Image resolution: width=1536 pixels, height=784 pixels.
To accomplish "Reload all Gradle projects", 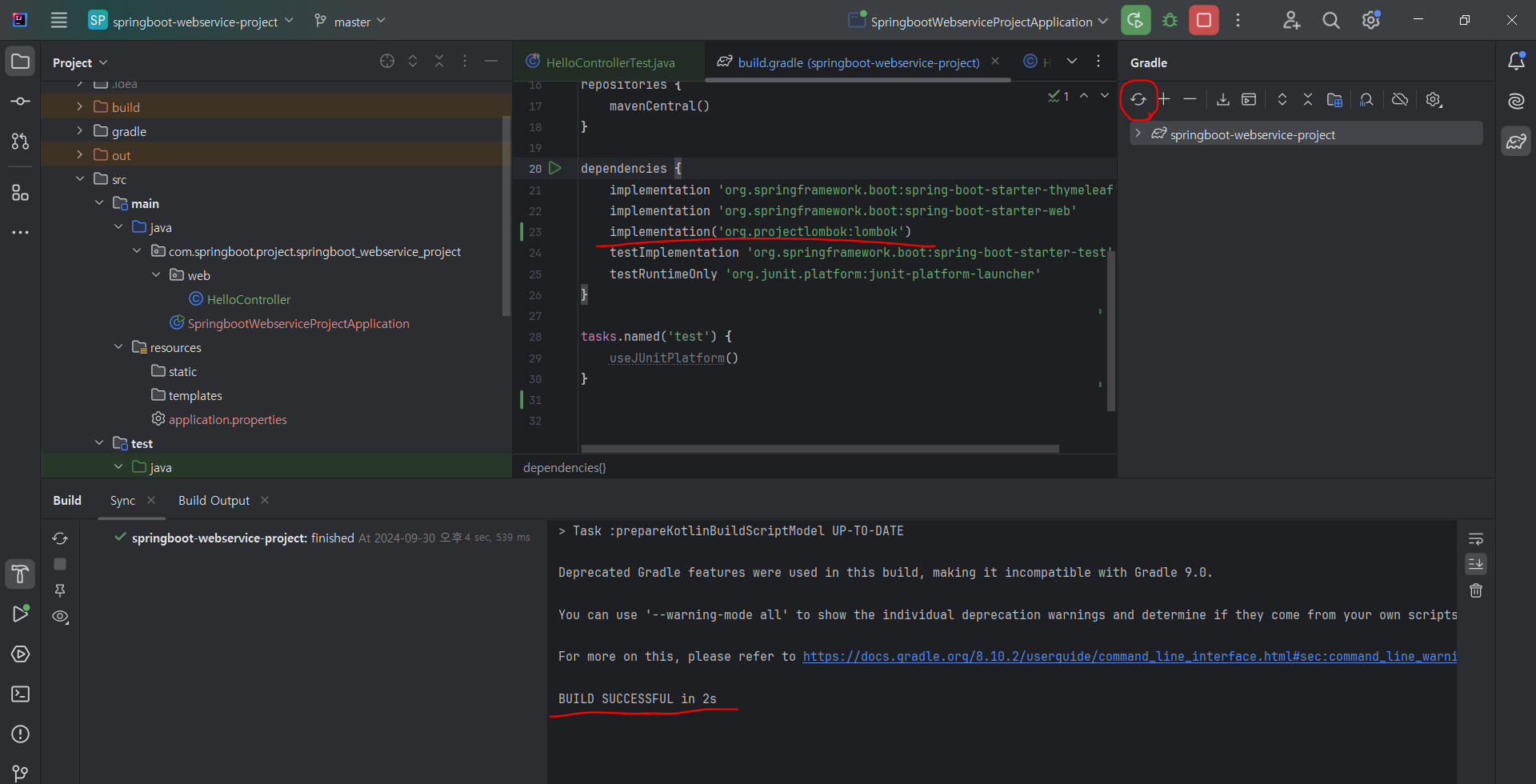I will tap(1138, 100).
